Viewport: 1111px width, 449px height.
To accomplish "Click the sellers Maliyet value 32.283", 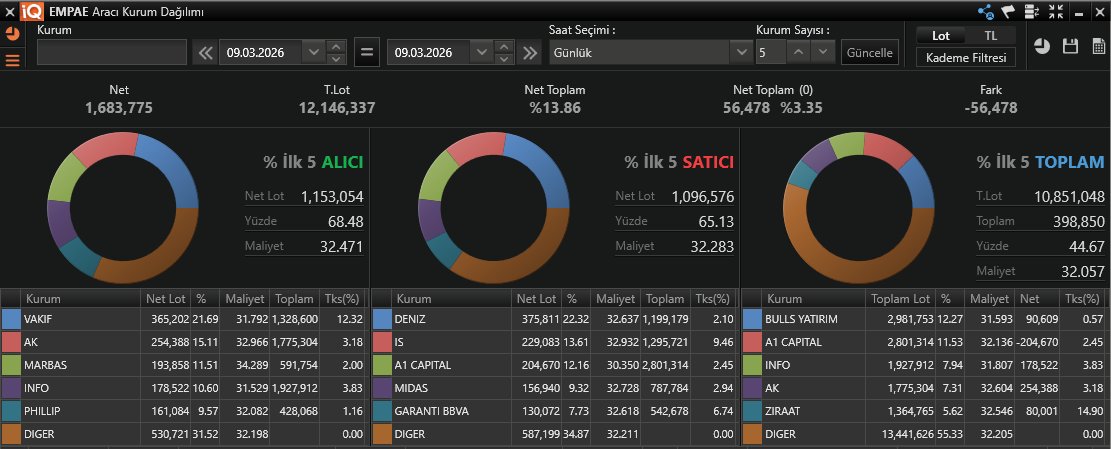I will [x=712, y=247].
